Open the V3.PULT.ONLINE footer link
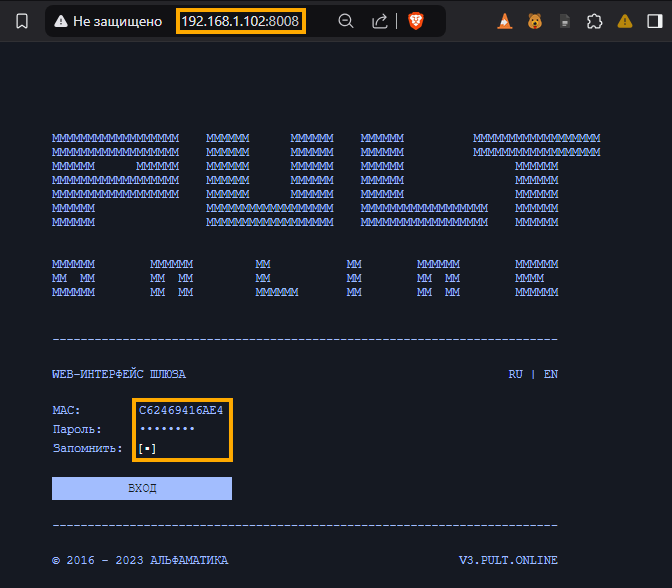 point(508,560)
